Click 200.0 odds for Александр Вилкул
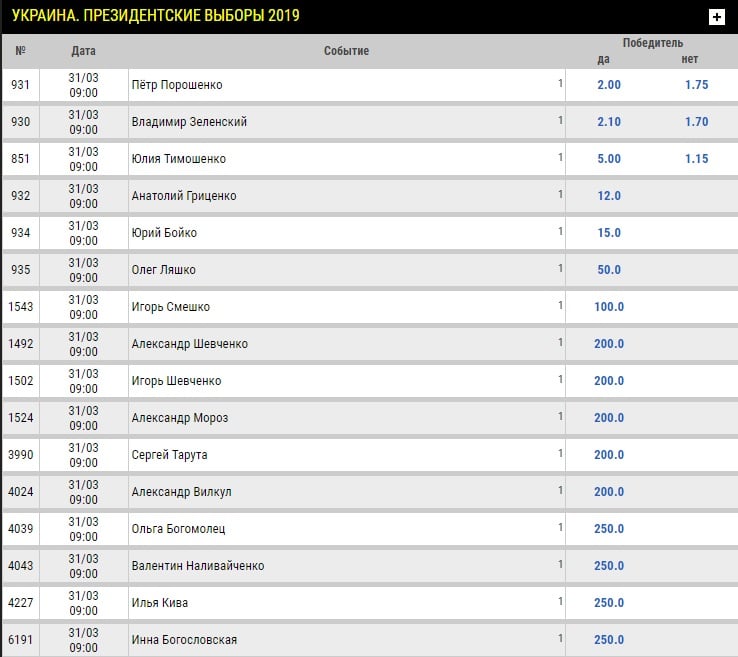The height and width of the screenshot is (657, 738). (x=609, y=492)
